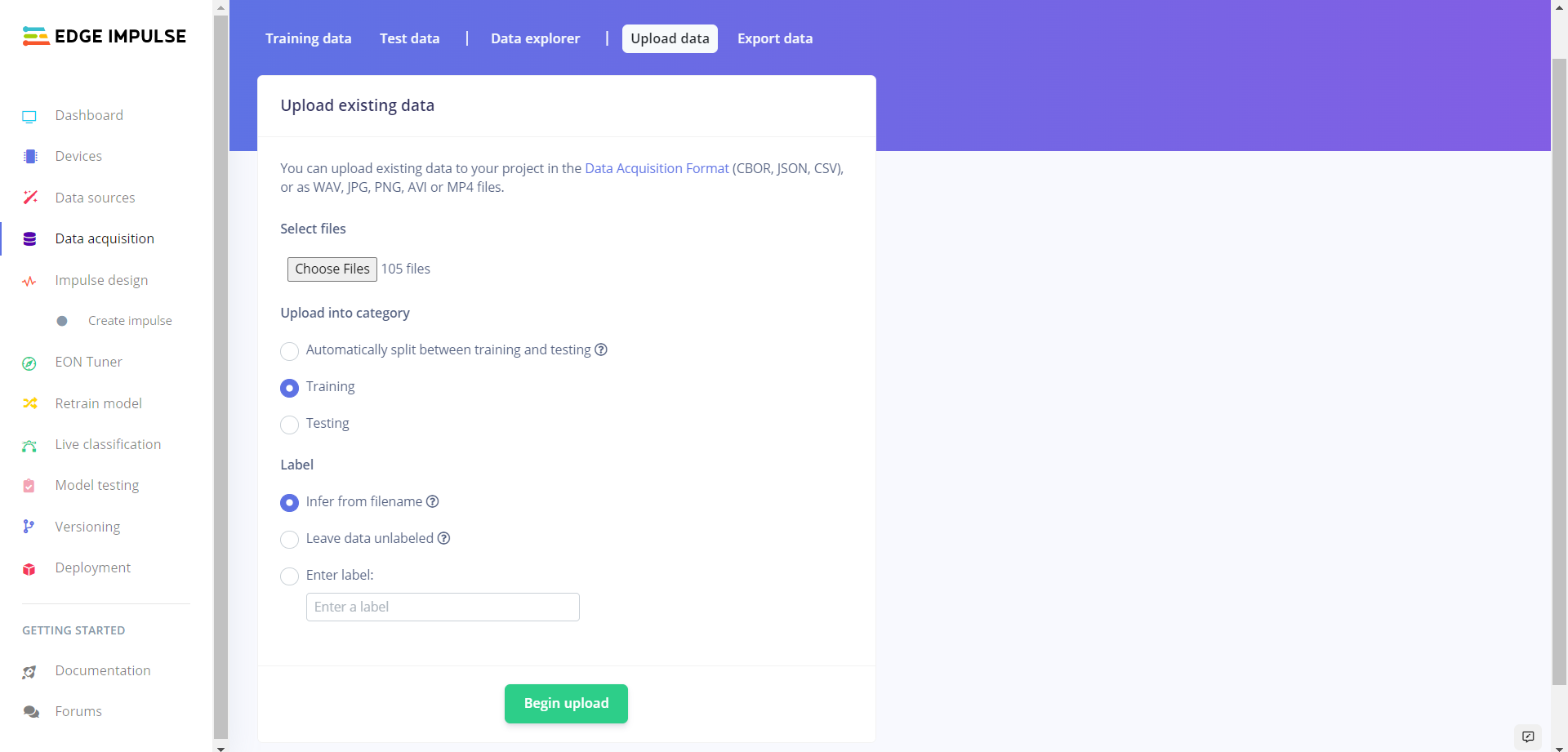The width and height of the screenshot is (1568, 752).
Task: Select automatic split between training and testing
Action: pos(289,351)
